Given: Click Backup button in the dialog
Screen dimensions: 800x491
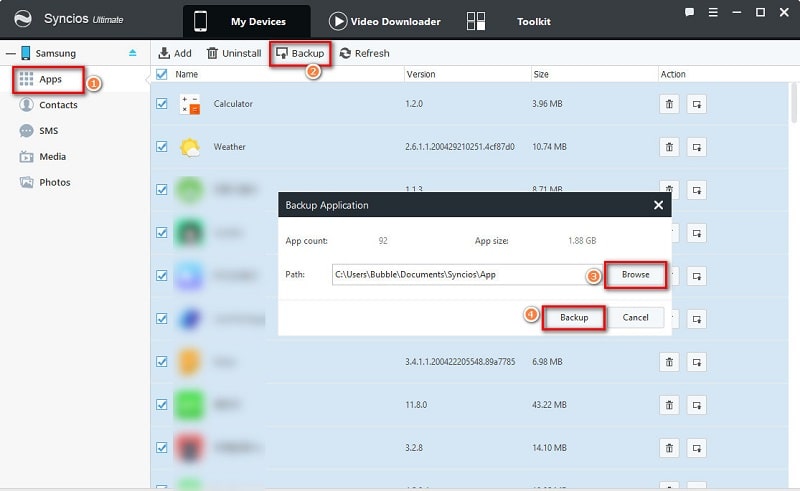Looking at the screenshot, I should [x=574, y=317].
